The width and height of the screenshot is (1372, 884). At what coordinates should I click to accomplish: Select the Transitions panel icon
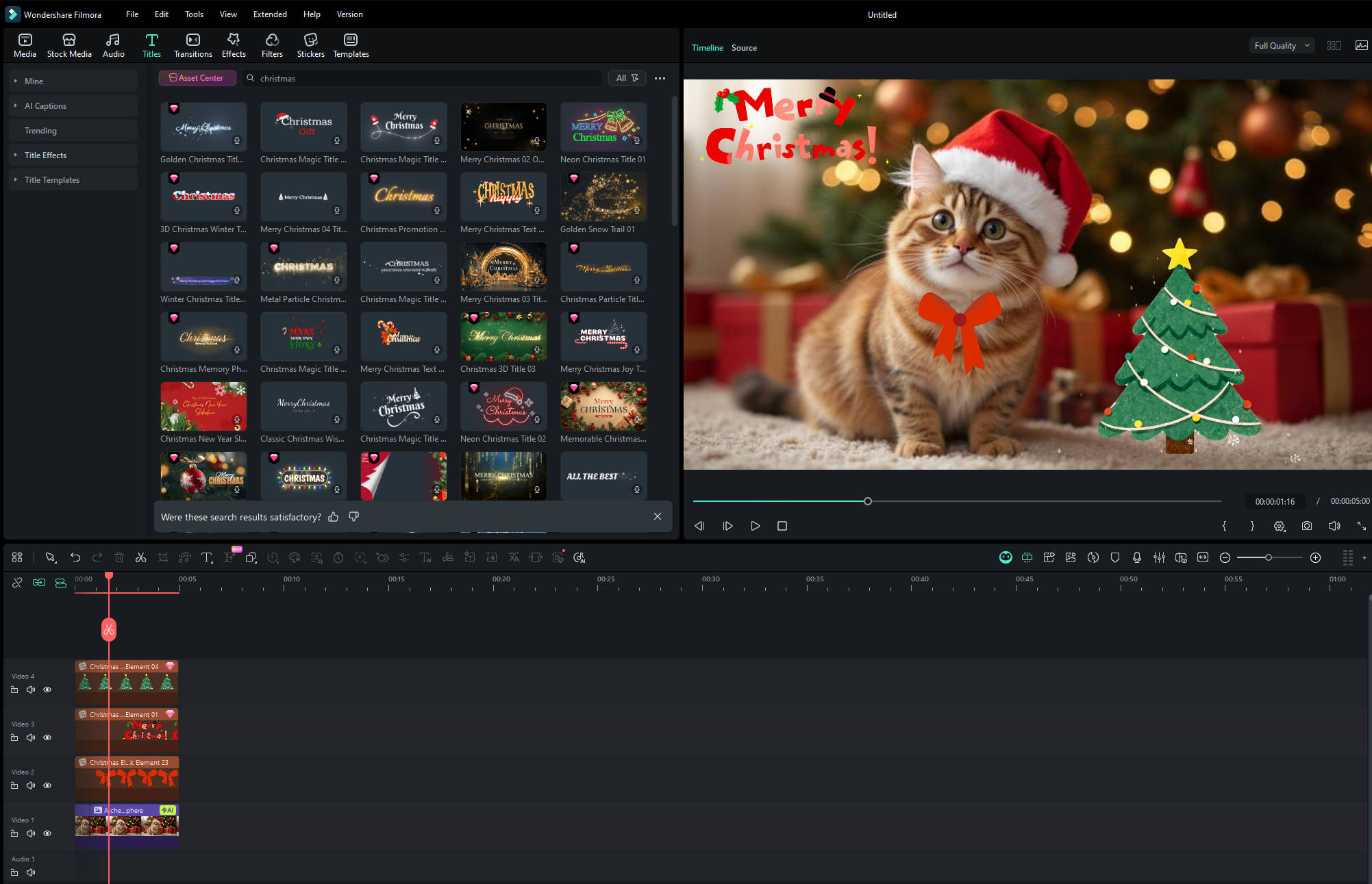(x=192, y=45)
